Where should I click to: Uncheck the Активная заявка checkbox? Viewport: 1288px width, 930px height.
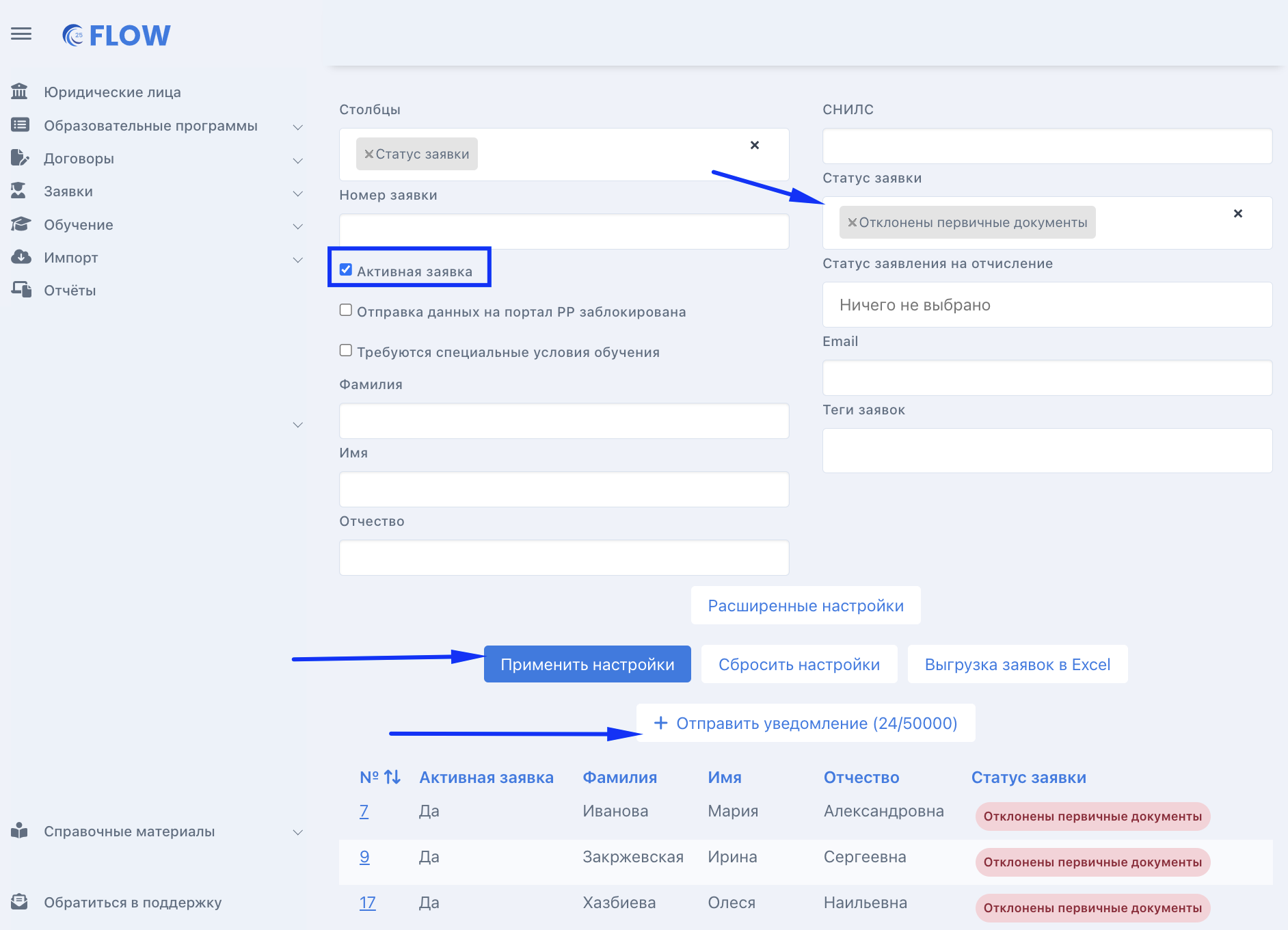click(346, 270)
